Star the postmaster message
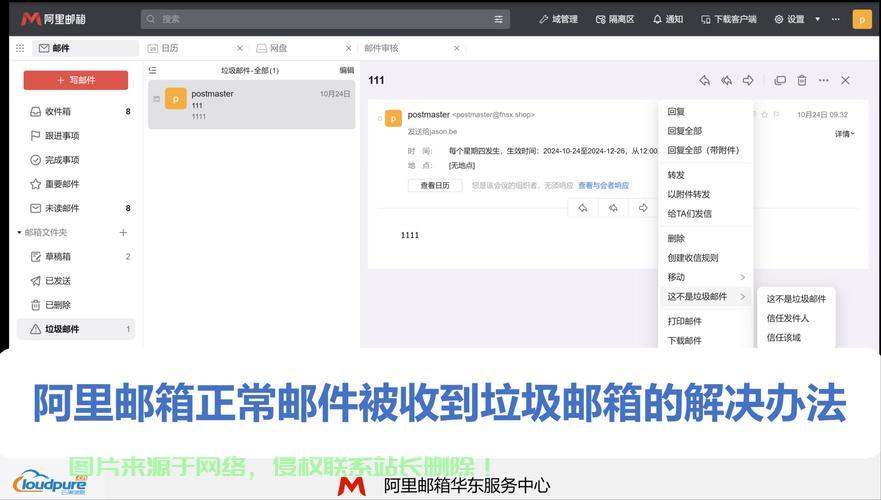This screenshot has width=881, height=500. 764,115
